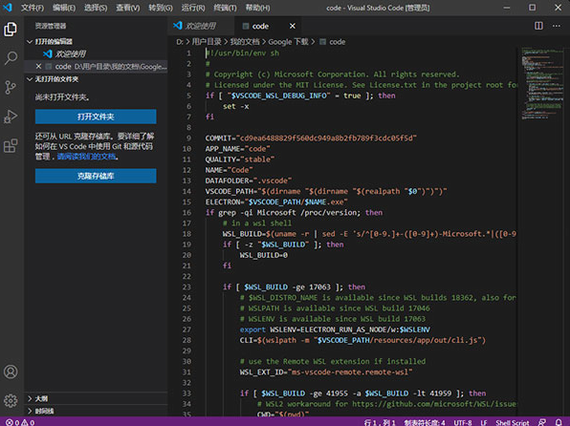Open the Go menu
The image size is (570, 426).
tap(160, 8)
